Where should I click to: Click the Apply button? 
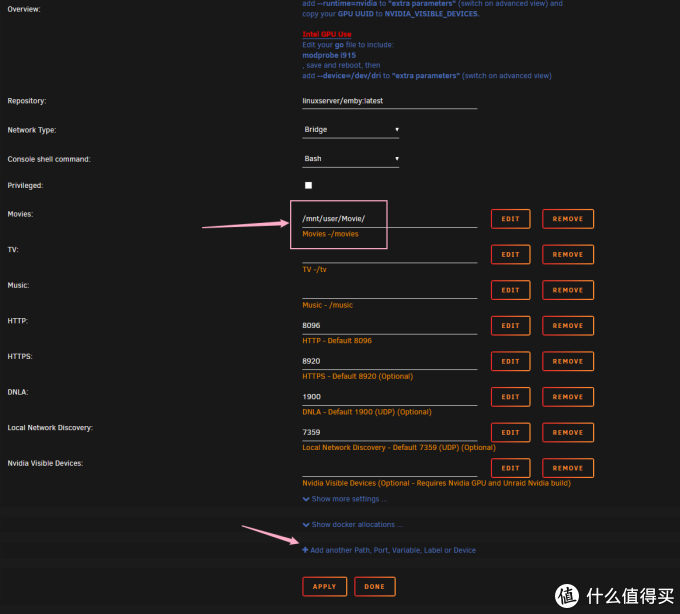click(324, 587)
